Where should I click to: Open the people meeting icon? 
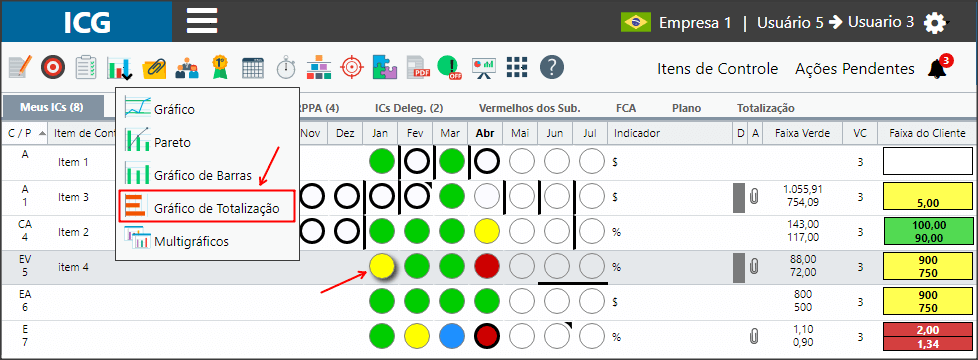click(x=186, y=67)
